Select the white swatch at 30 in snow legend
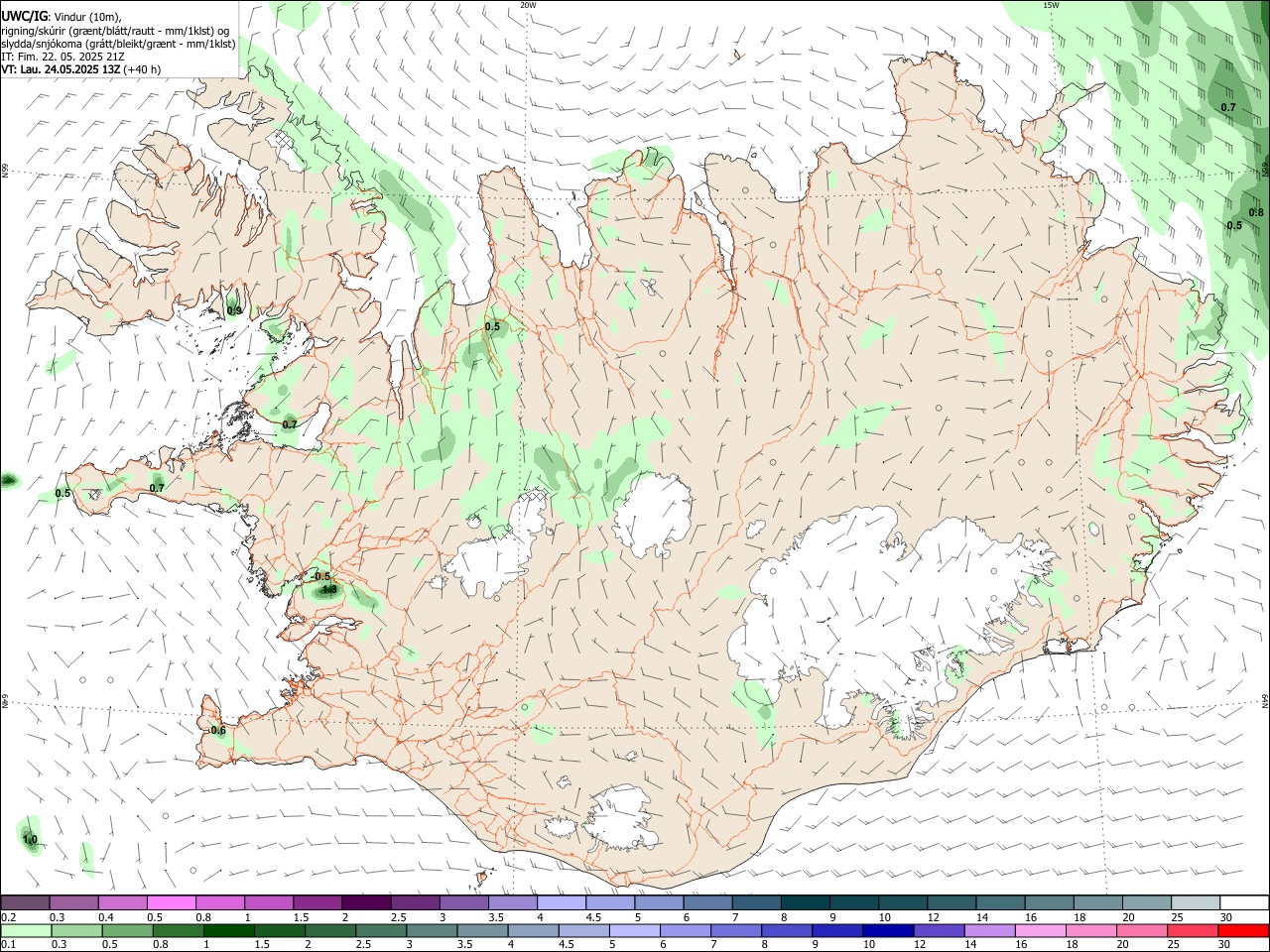1270x952 pixels. point(1244,902)
